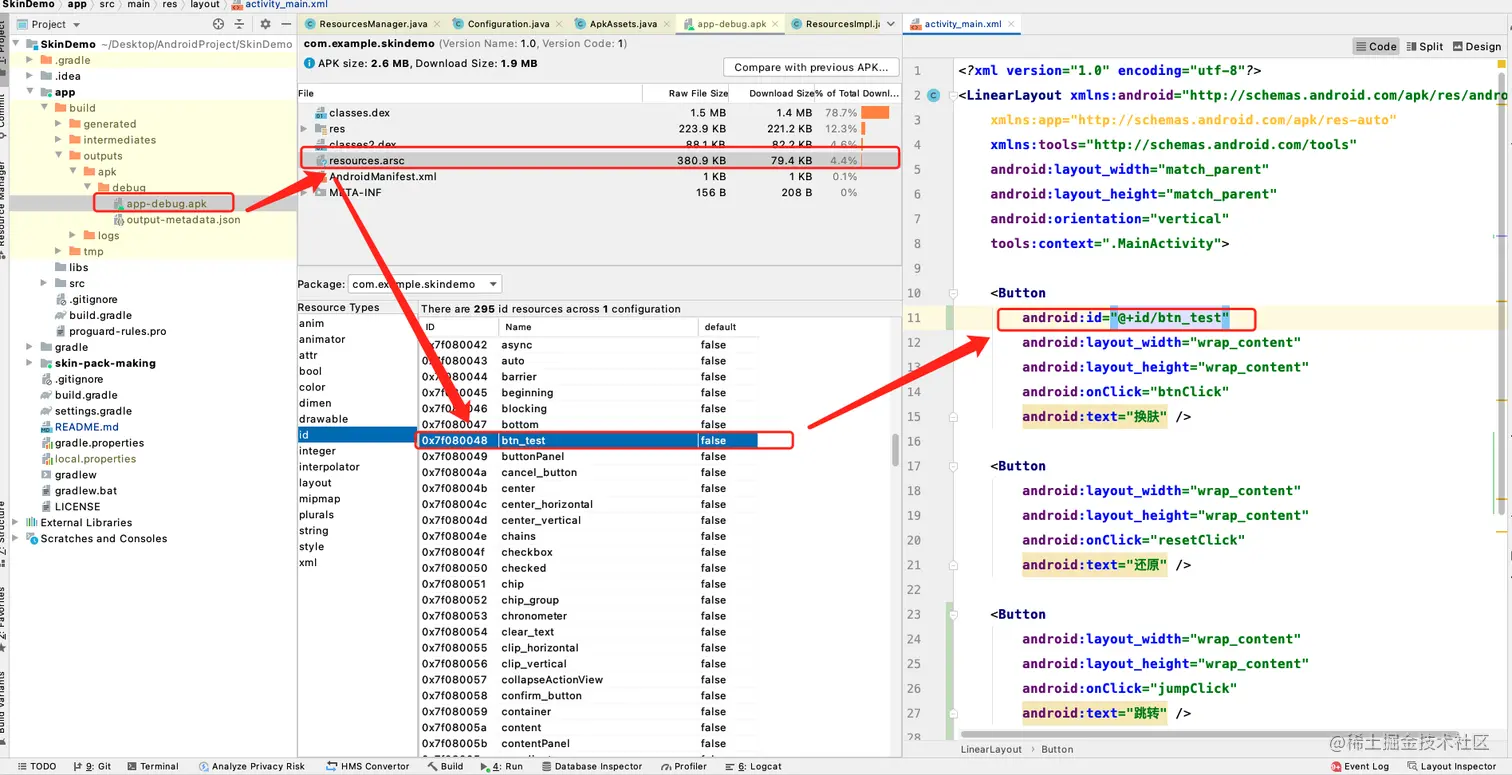Select output-metadata.json in project tree

coord(183,220)
